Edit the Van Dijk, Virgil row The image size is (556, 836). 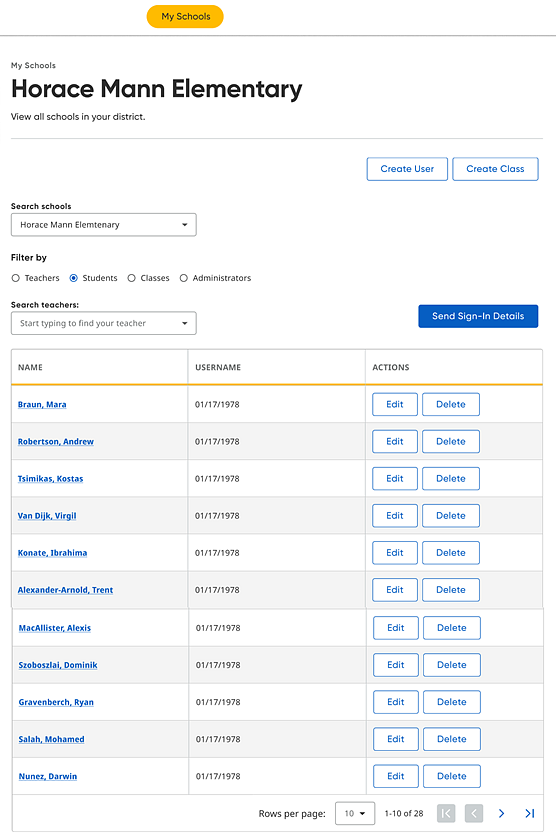point(395,516)
